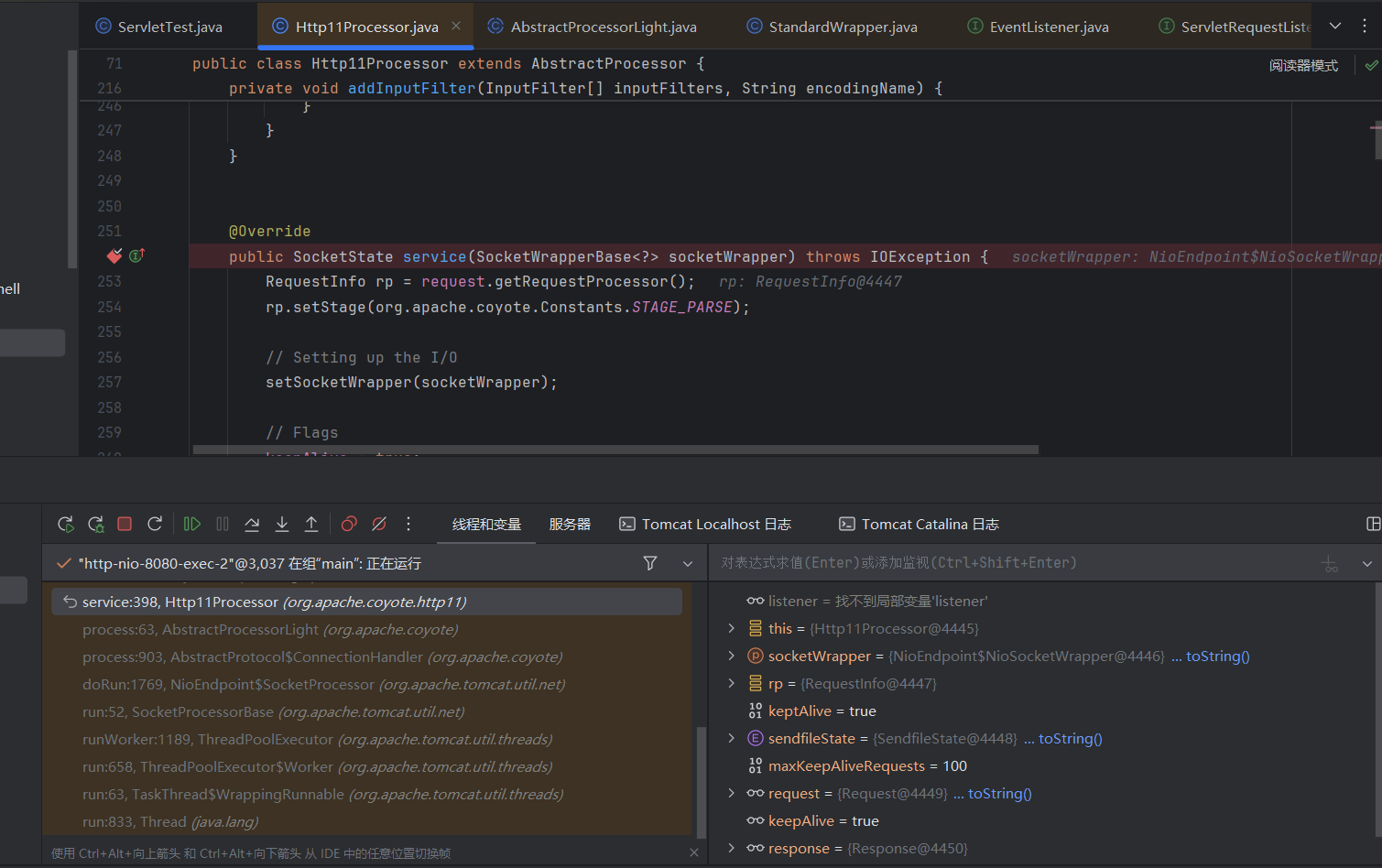Toggle the 阅读器模式 reader mode label
The image size is (1382, 868).
pyautogui.click(x=1303, y=65)
